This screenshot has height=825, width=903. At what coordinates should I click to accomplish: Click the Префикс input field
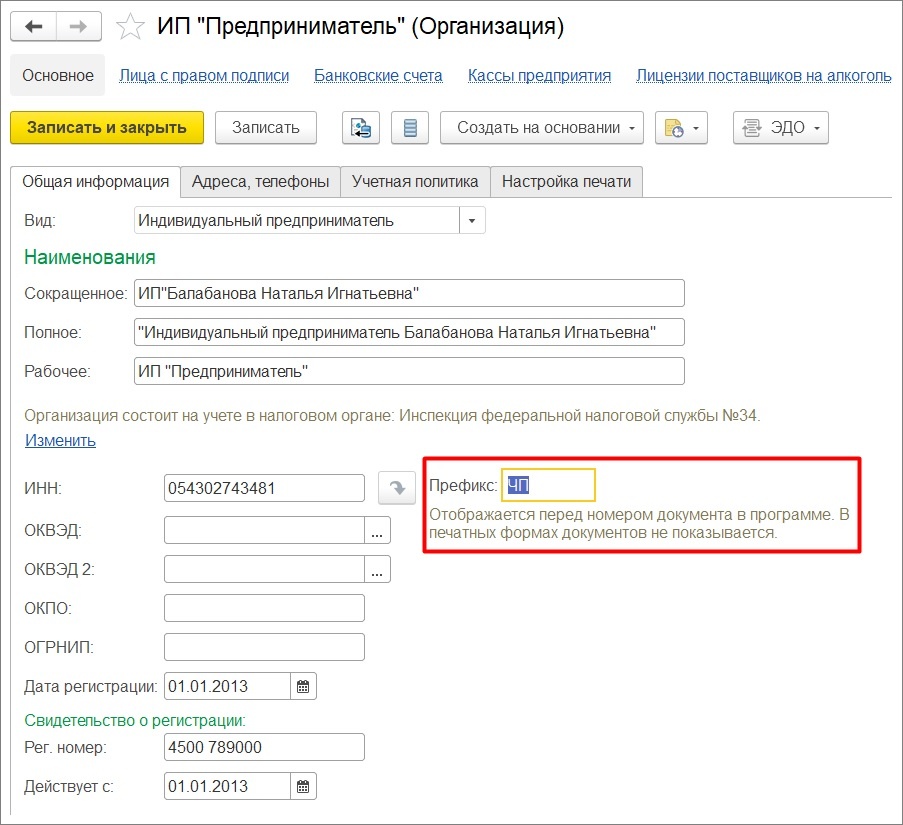548,485
